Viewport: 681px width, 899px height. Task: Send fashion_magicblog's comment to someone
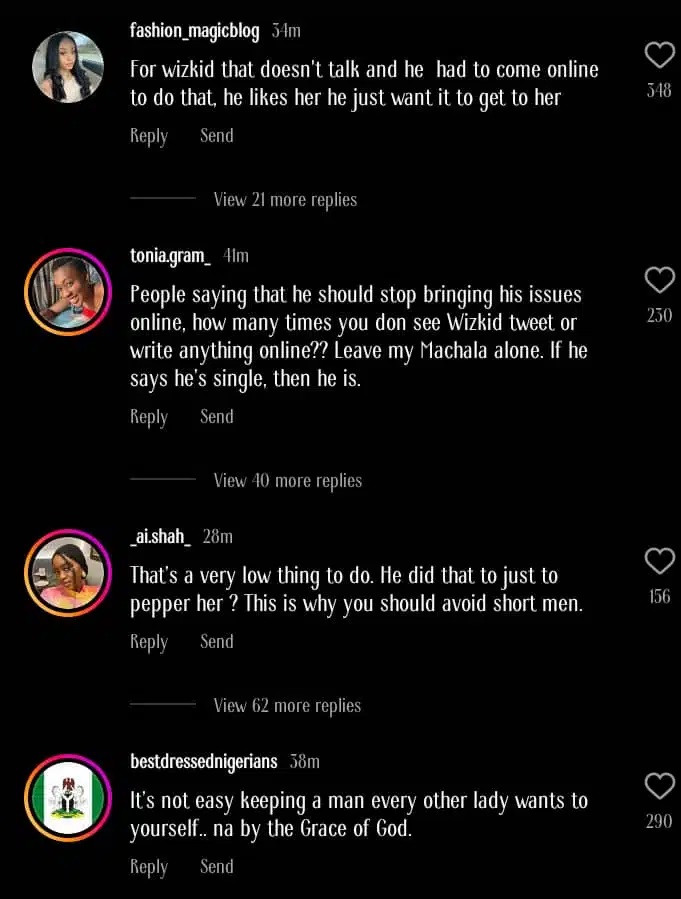pos(216,136)
